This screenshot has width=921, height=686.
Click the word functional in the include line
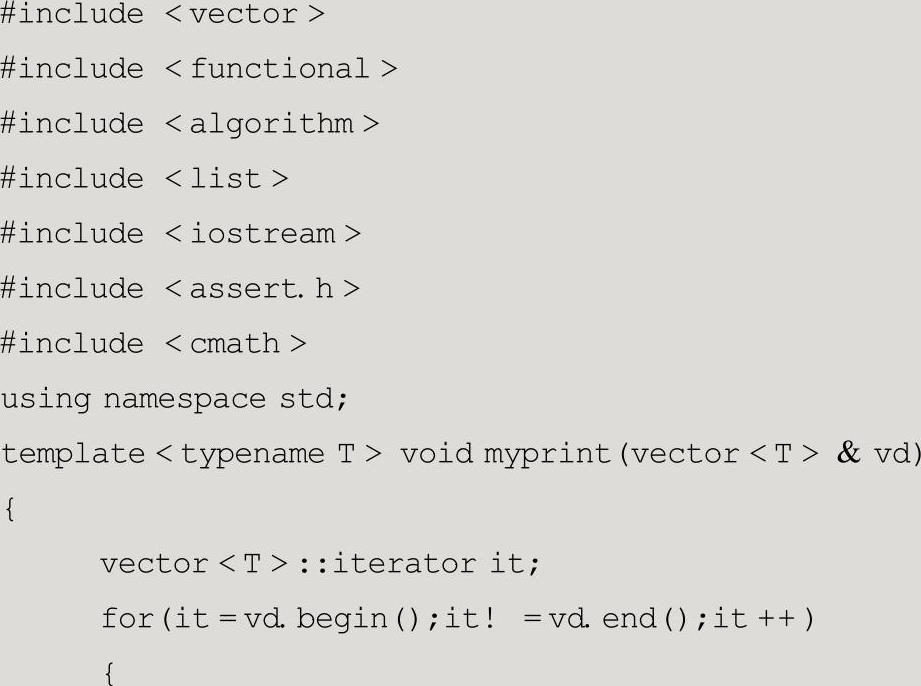click(280, 69)
